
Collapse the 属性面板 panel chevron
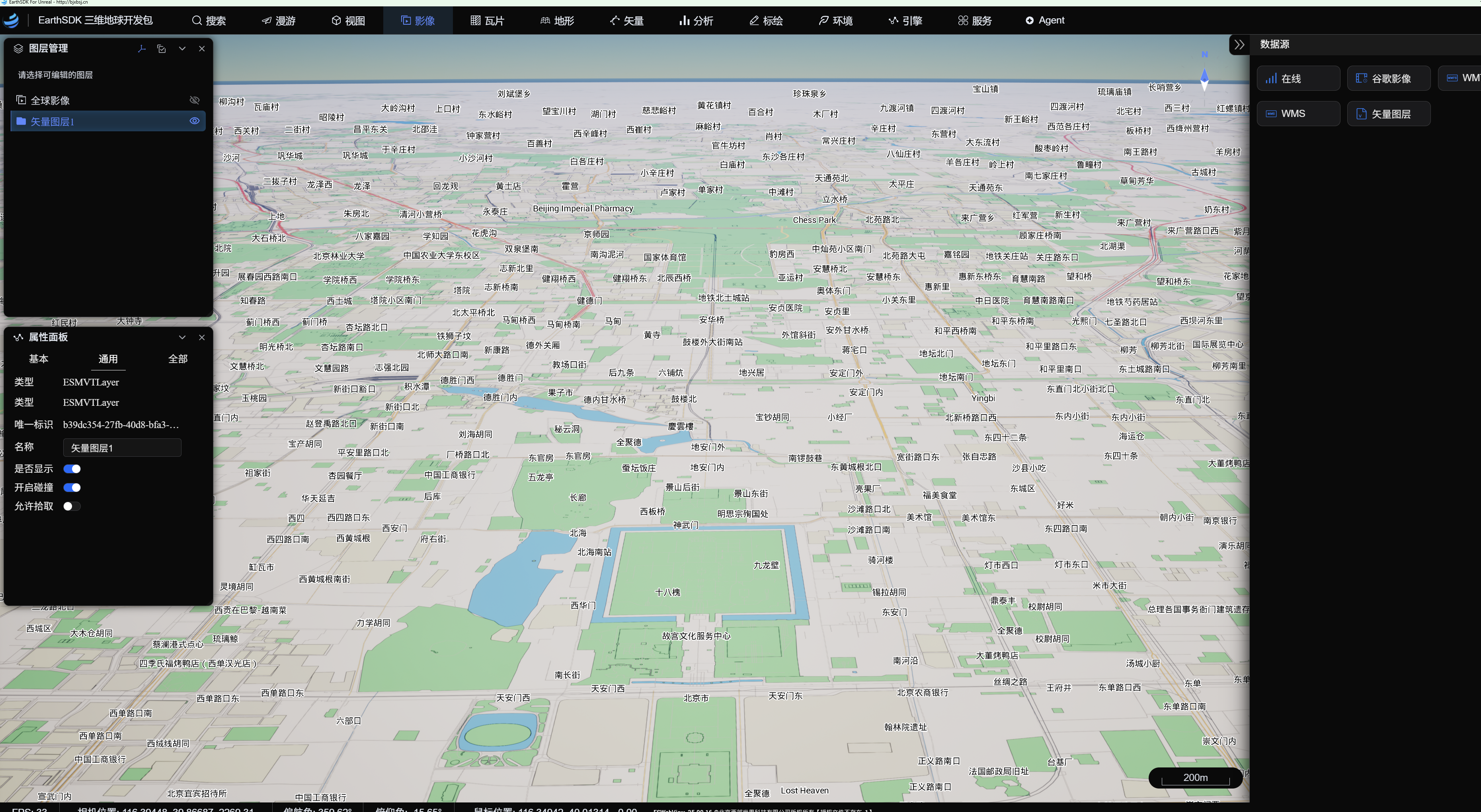click(182, 337)
